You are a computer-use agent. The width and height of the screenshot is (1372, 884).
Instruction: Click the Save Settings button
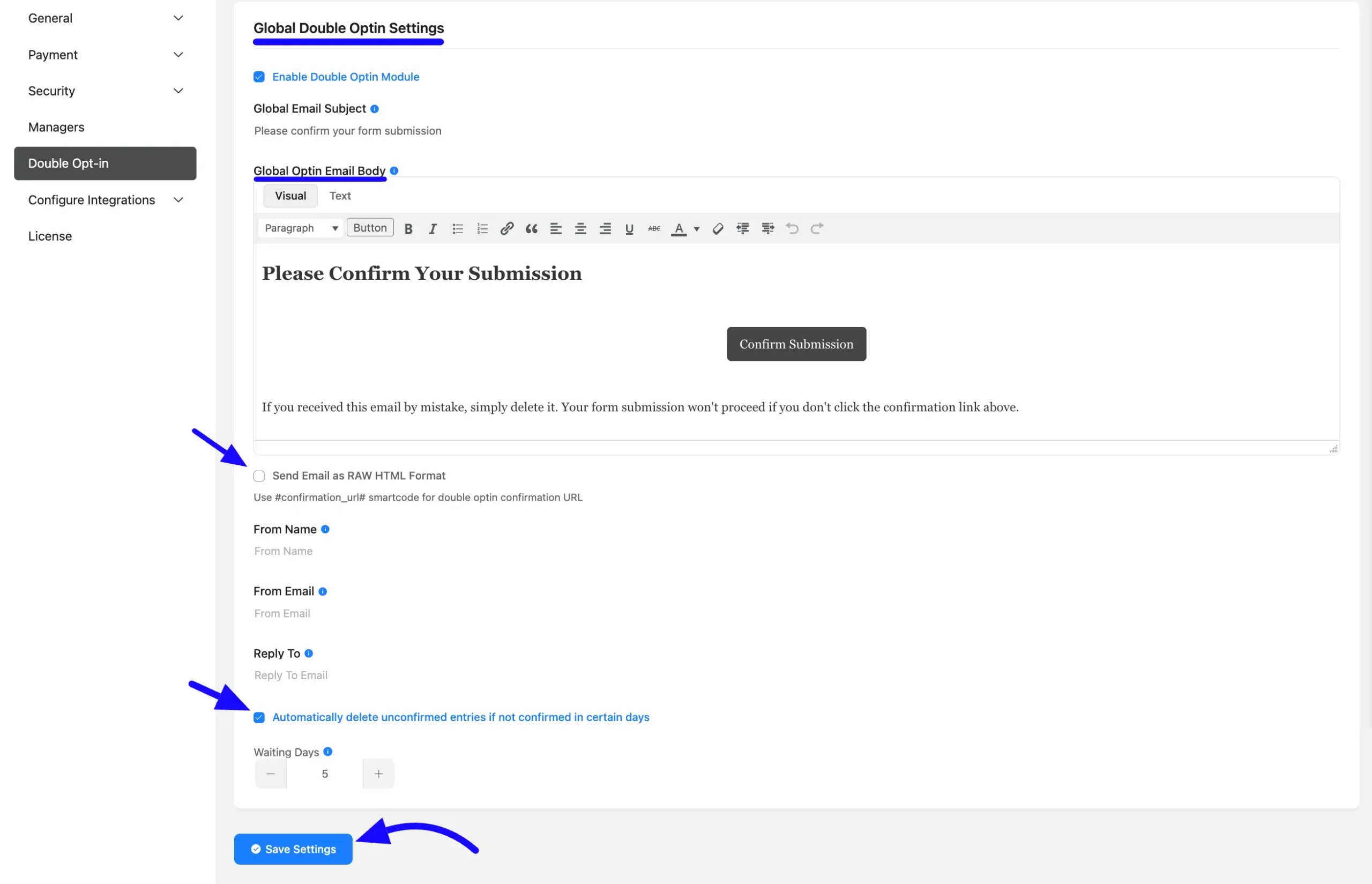coord(293,849)
